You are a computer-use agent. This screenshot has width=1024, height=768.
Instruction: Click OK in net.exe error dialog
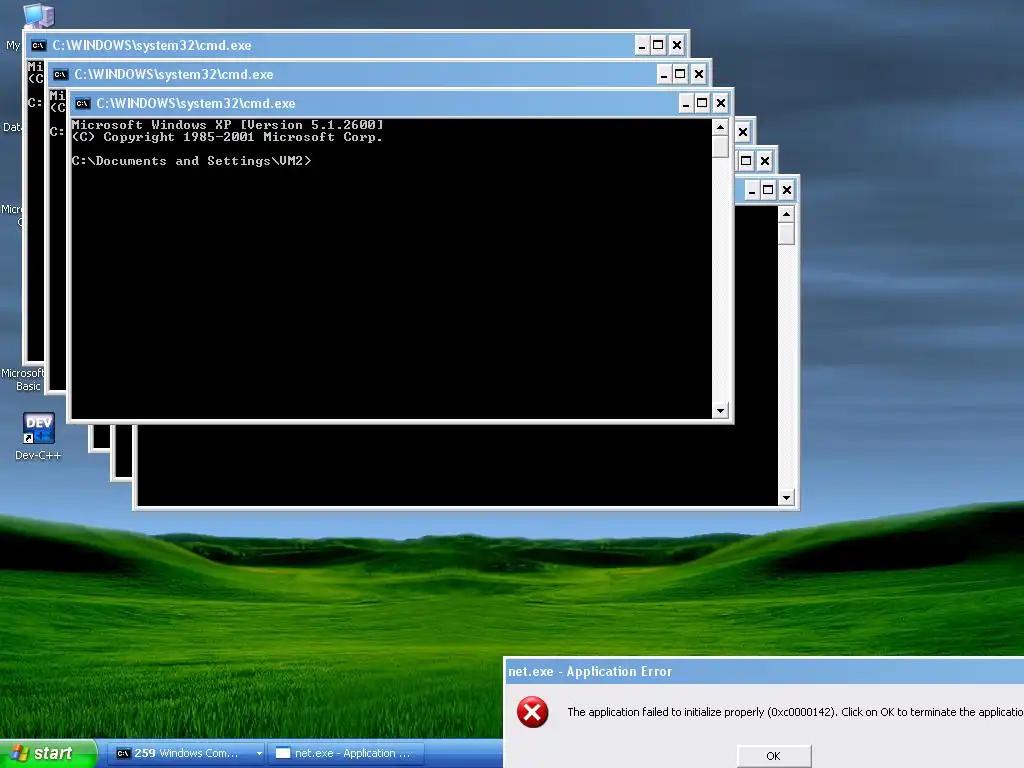774,756
